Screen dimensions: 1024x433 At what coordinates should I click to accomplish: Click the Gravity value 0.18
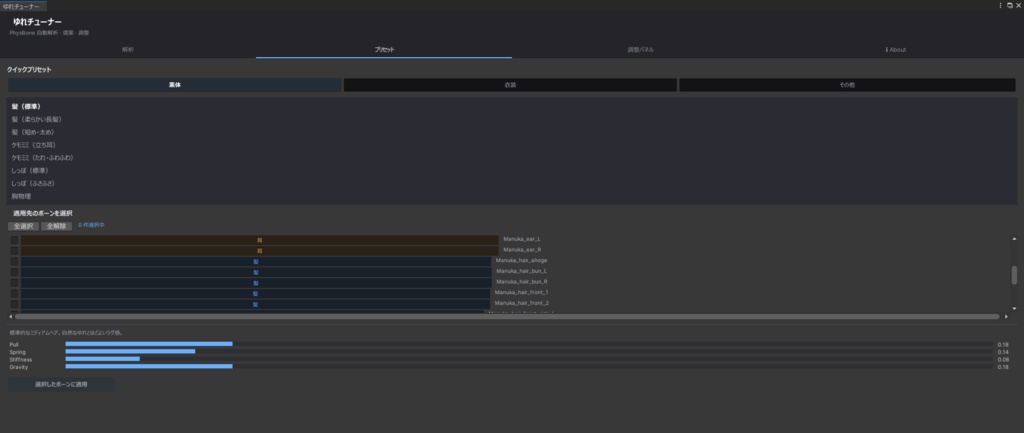click(1002, 367)
